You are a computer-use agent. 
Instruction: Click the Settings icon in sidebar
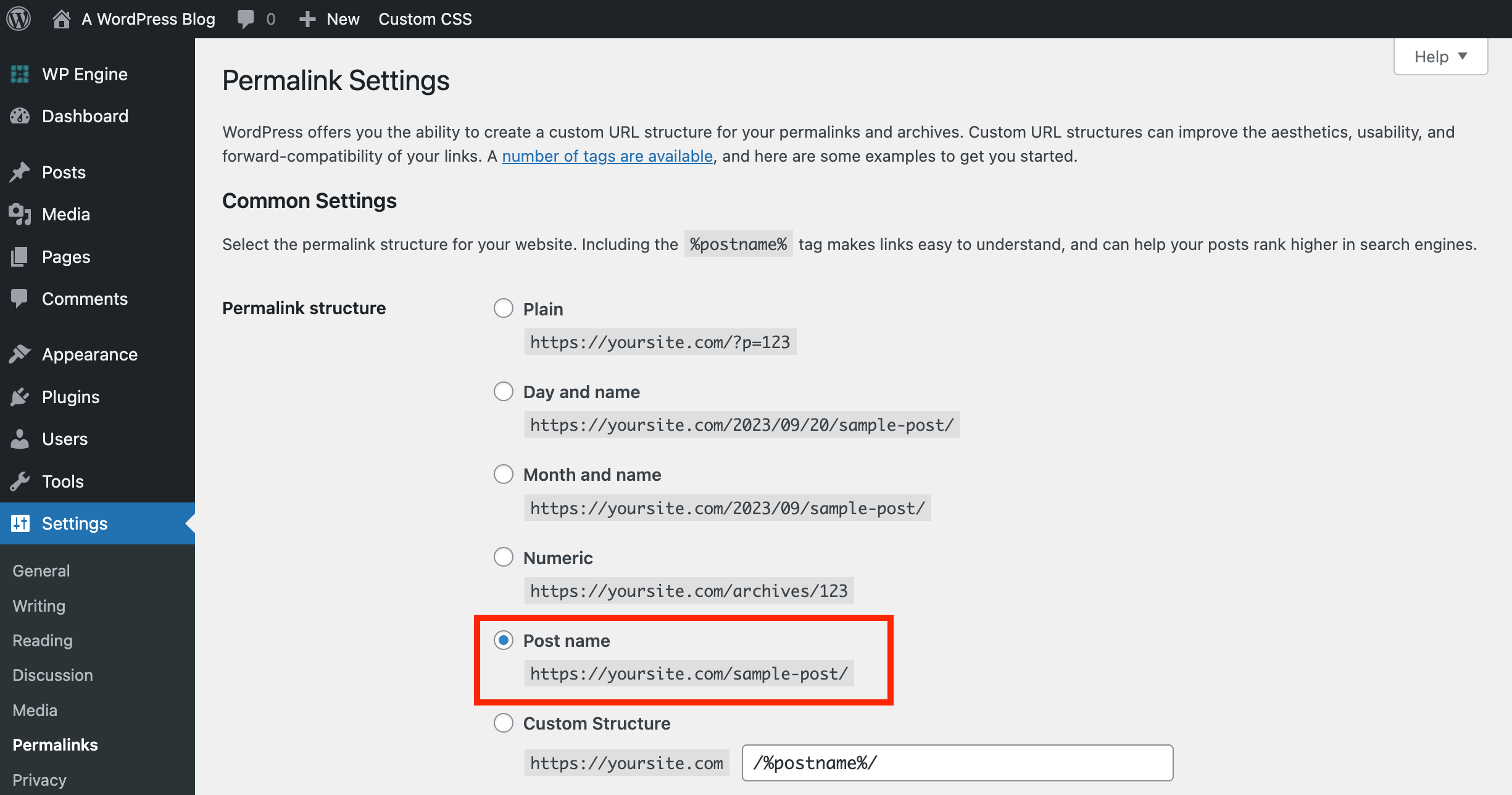pyautogui.click(x=20, y=523)
